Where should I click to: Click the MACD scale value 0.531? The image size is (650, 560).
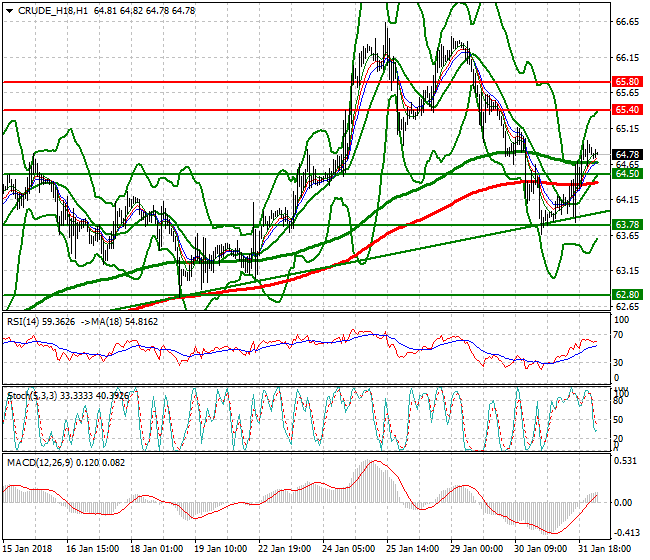[625, 461]
